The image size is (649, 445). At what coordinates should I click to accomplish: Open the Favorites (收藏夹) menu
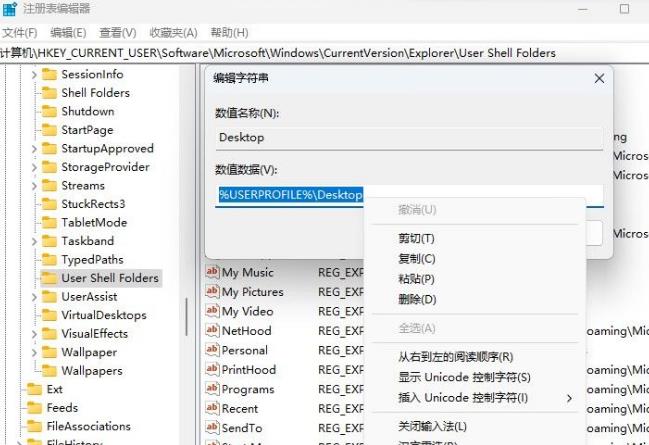[175, 33]
